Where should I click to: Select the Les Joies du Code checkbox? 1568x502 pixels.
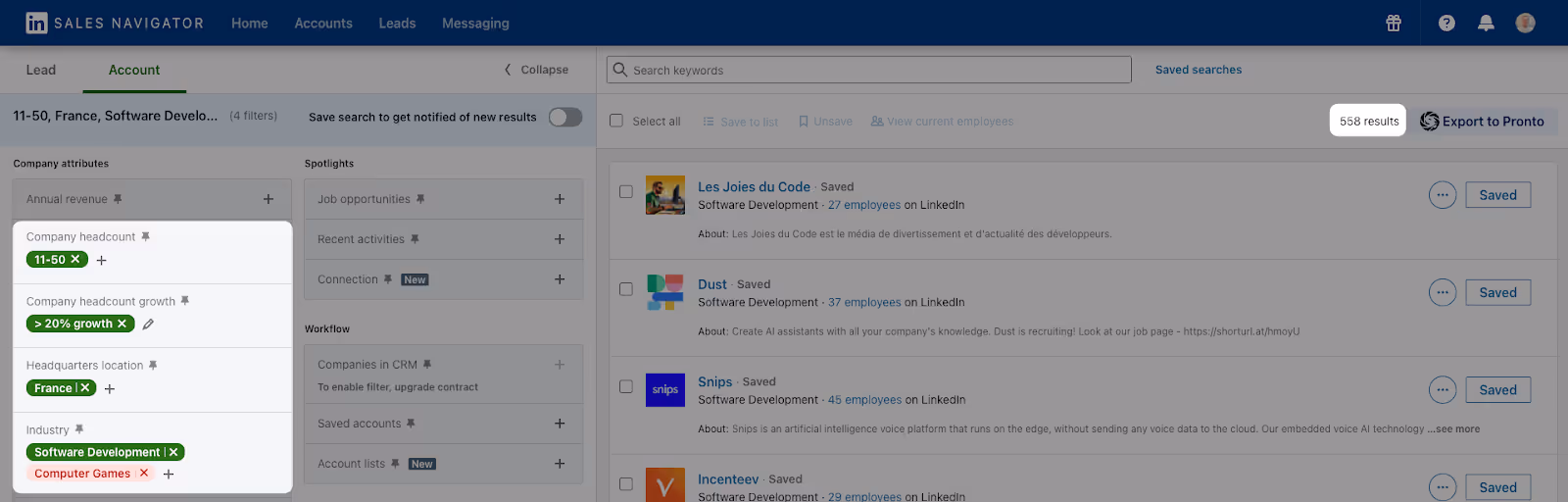point(626,191)
